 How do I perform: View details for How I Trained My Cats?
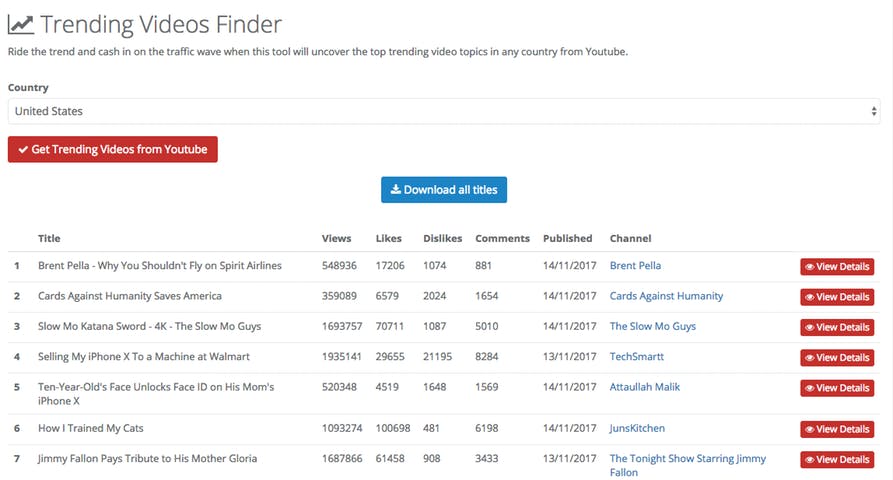(x=837, y=429)
